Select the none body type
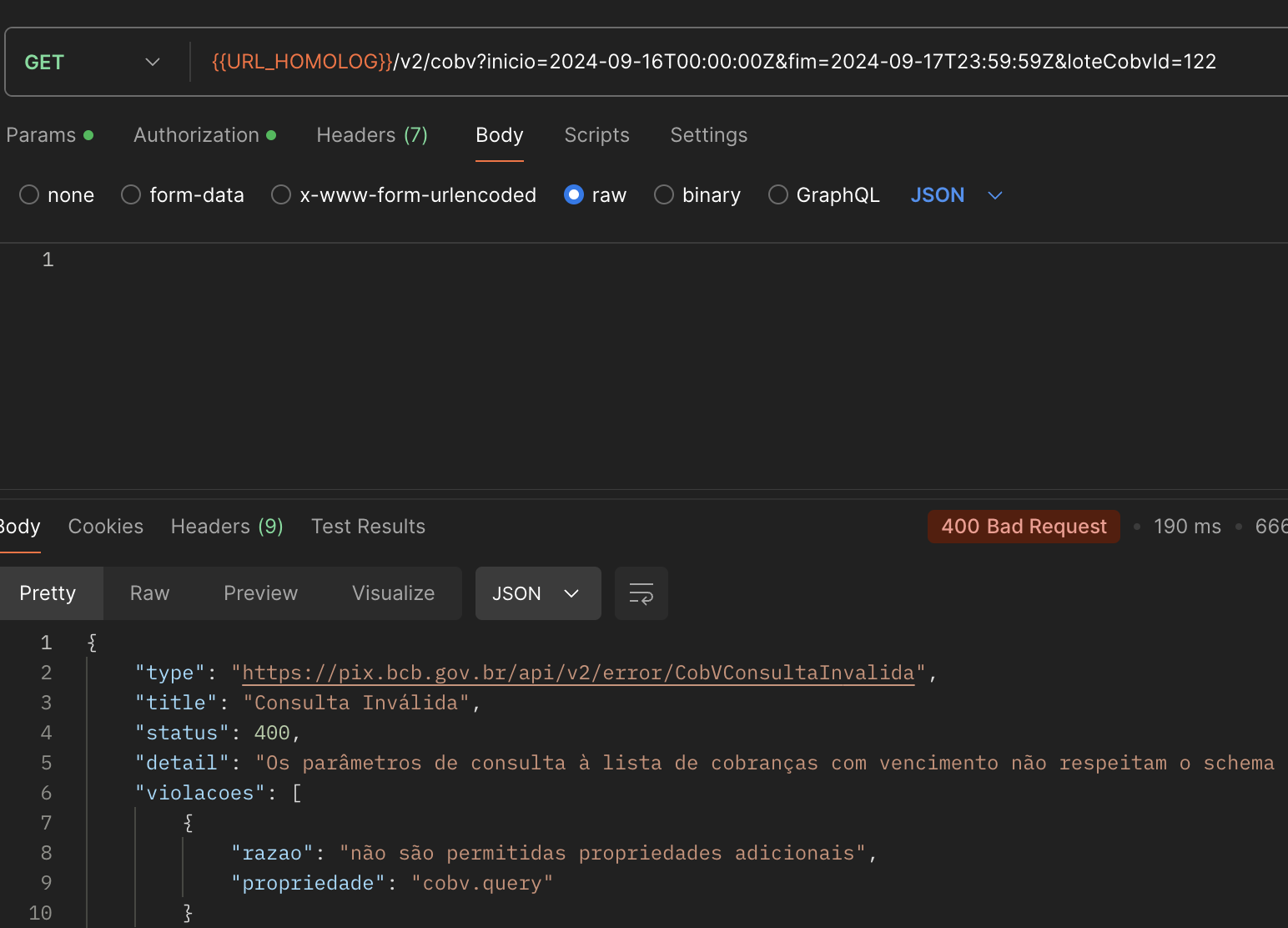This screenshot has height=928, width=1288. (57, 195)
